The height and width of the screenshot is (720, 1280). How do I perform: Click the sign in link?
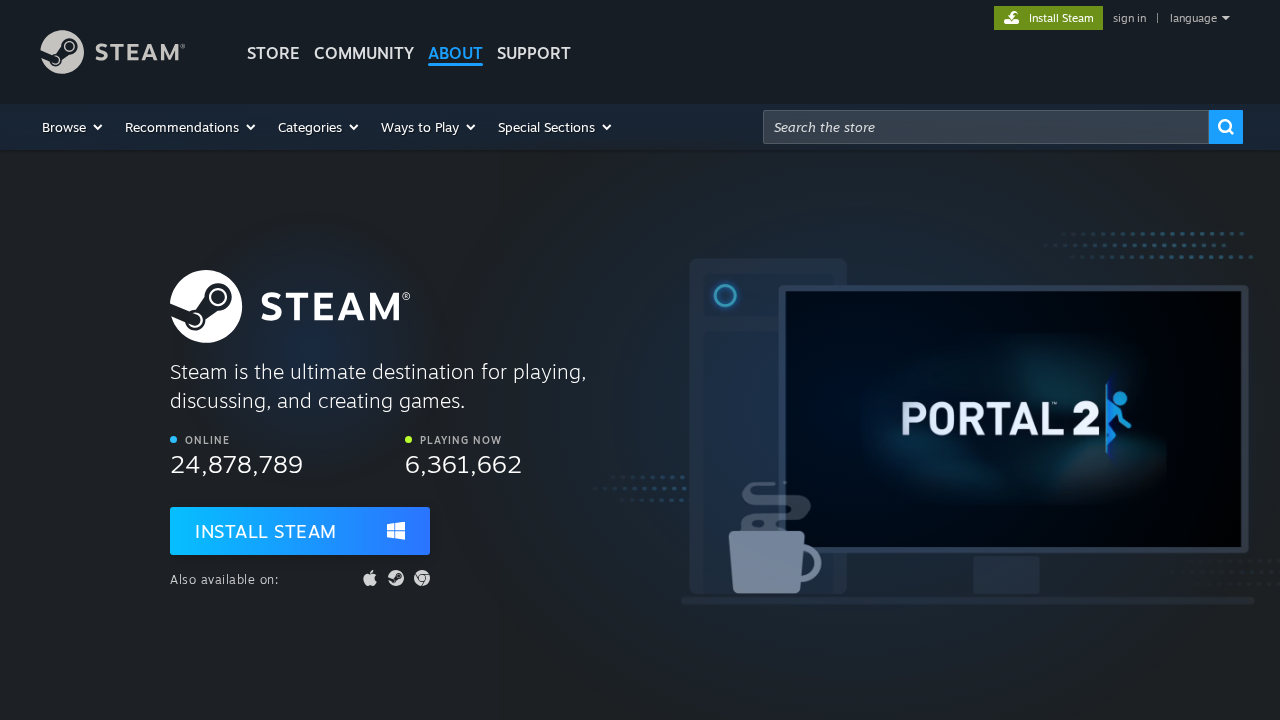click(1130, 18)
